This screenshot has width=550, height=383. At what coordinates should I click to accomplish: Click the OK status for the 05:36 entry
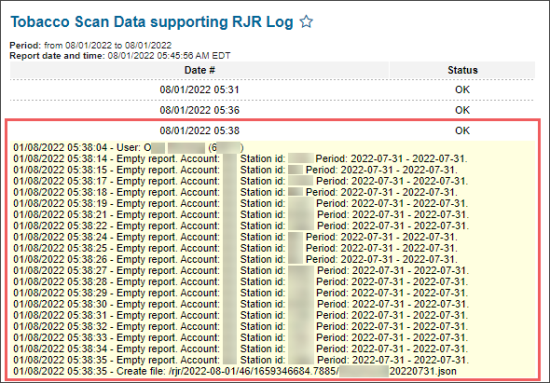pyautogui.click(x=462, y=110)
